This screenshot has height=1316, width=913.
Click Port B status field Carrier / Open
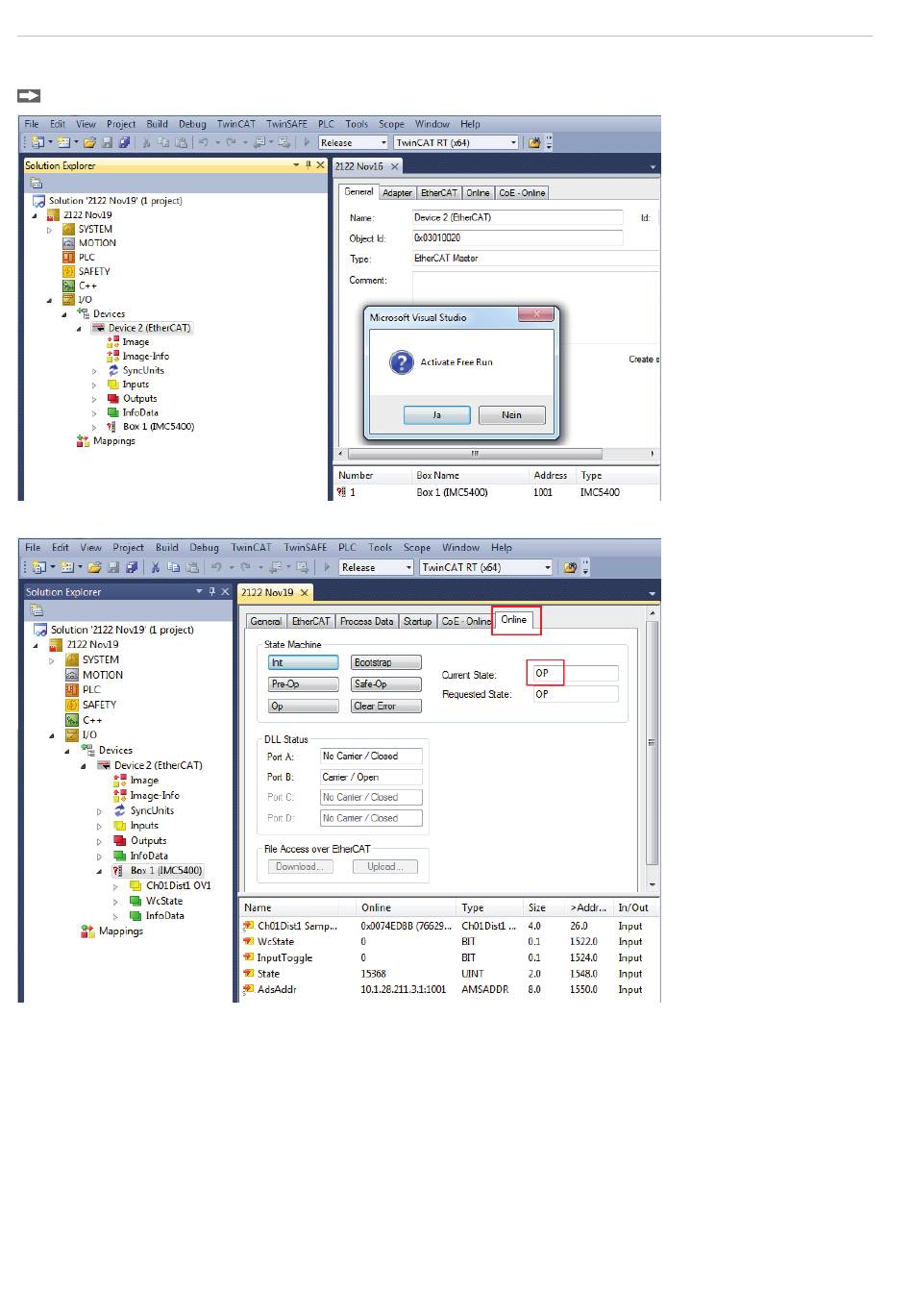click(371, 778)
